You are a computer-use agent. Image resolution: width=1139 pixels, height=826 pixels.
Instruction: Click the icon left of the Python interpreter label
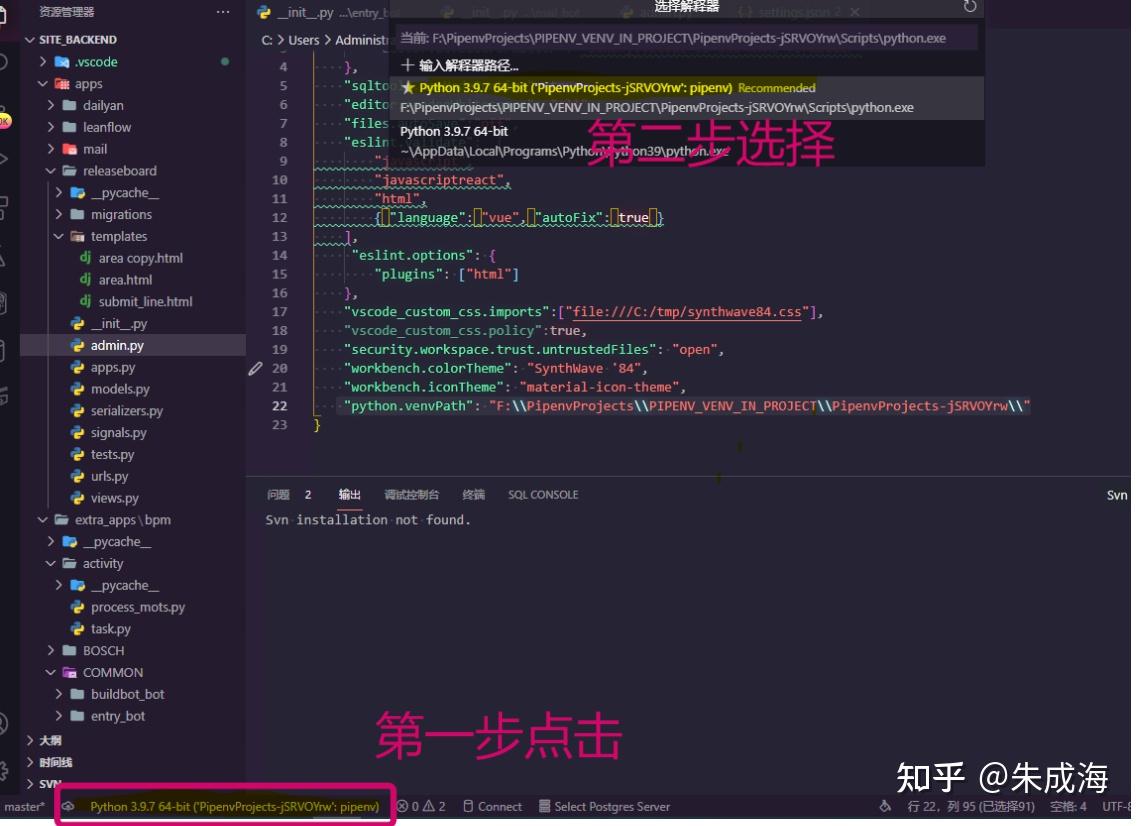coord(67,806)
